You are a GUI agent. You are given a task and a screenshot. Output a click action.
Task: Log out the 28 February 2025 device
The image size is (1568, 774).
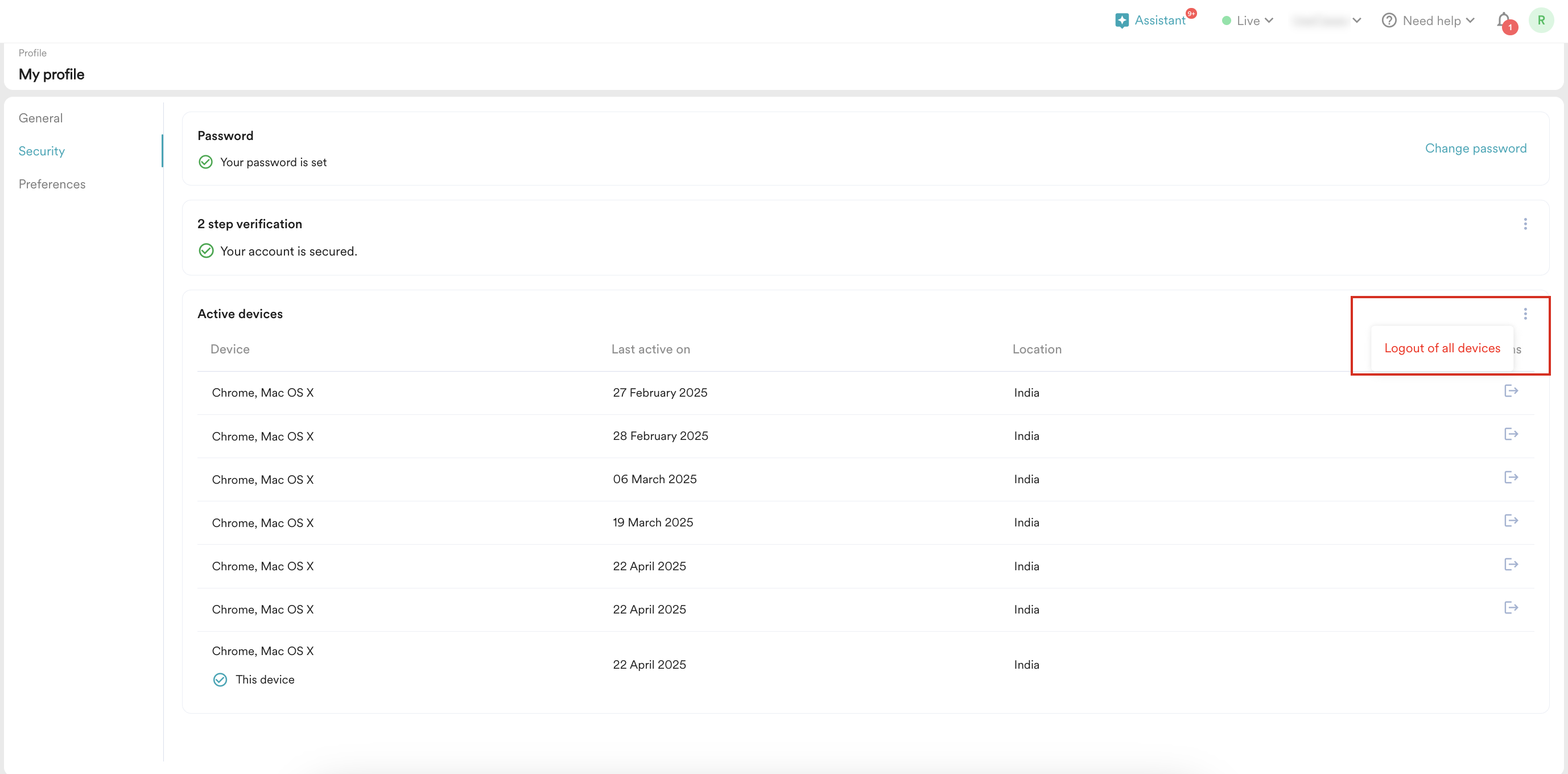click(x=1511, y=434)
